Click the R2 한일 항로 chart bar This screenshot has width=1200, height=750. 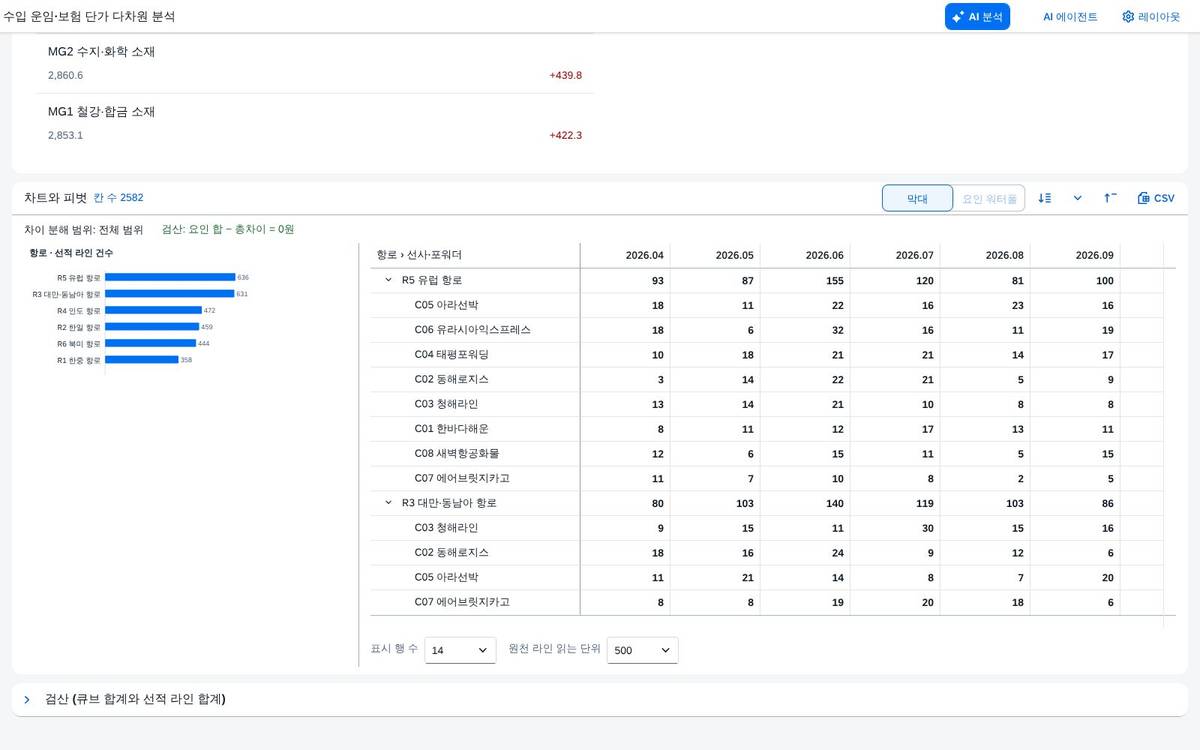pyautogui.click(x=152, y=327)
